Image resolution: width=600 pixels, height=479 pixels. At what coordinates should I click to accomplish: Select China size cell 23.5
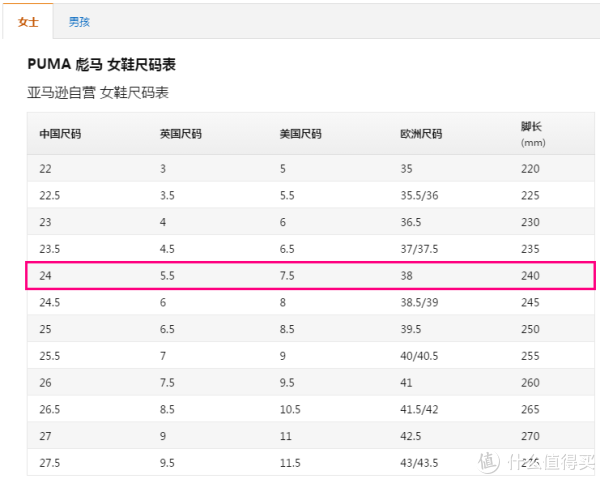50,249
